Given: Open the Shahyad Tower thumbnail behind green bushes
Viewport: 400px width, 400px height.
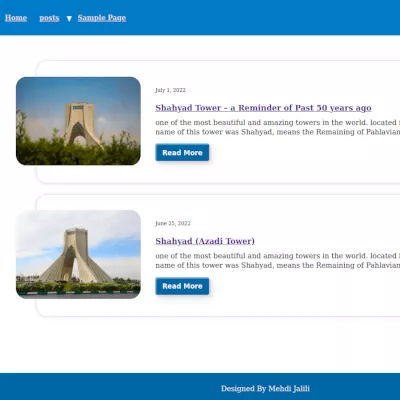Looking at the screenshot, I should coord(78,121).
